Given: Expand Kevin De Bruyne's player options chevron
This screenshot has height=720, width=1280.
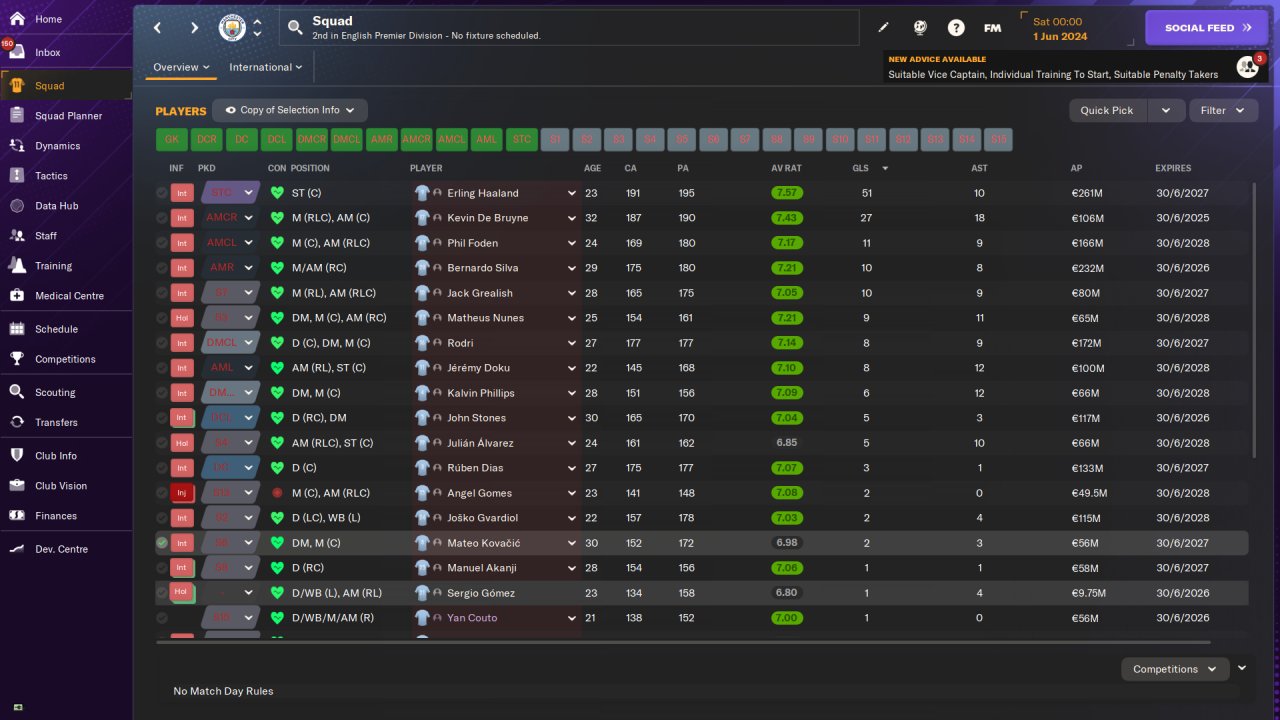Looking at the screenshot, I should coord(572,218).
